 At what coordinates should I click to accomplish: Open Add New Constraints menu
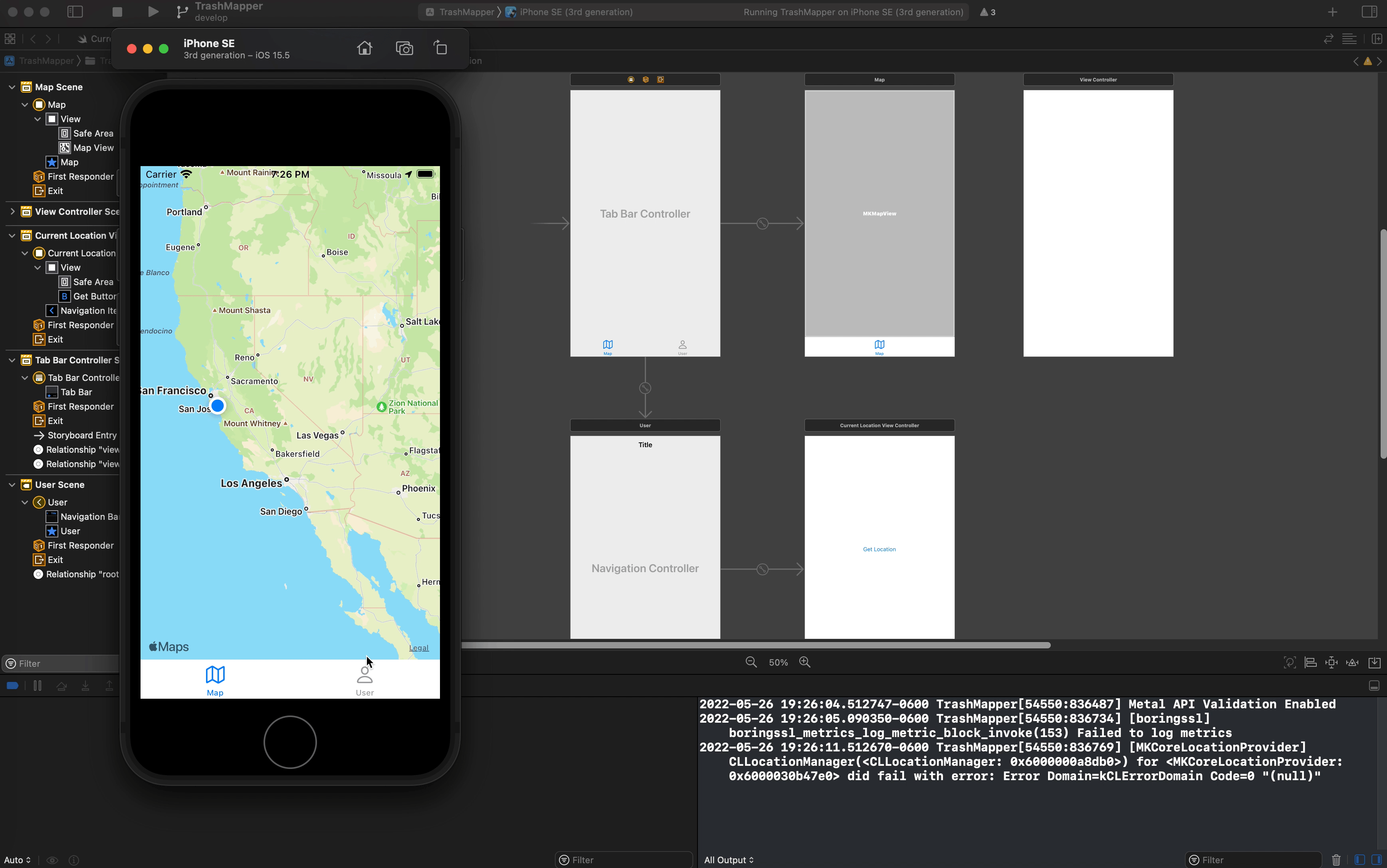pyautogui.click(x=1332, y=662)
